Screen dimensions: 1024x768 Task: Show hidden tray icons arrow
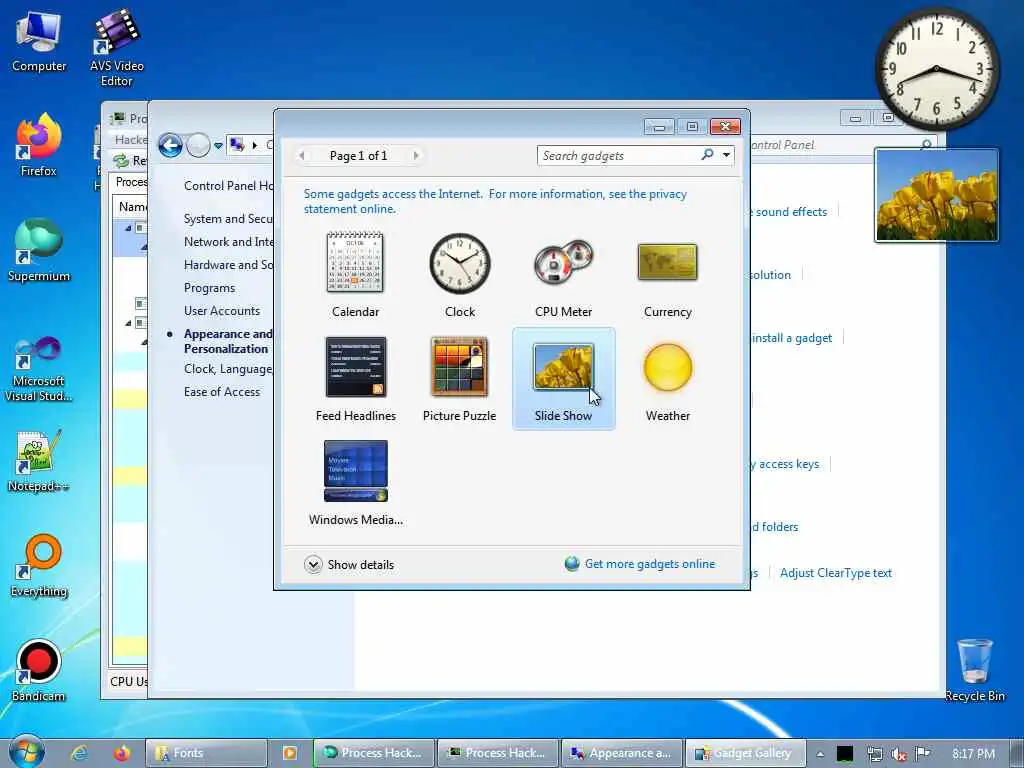click(820, 754)
